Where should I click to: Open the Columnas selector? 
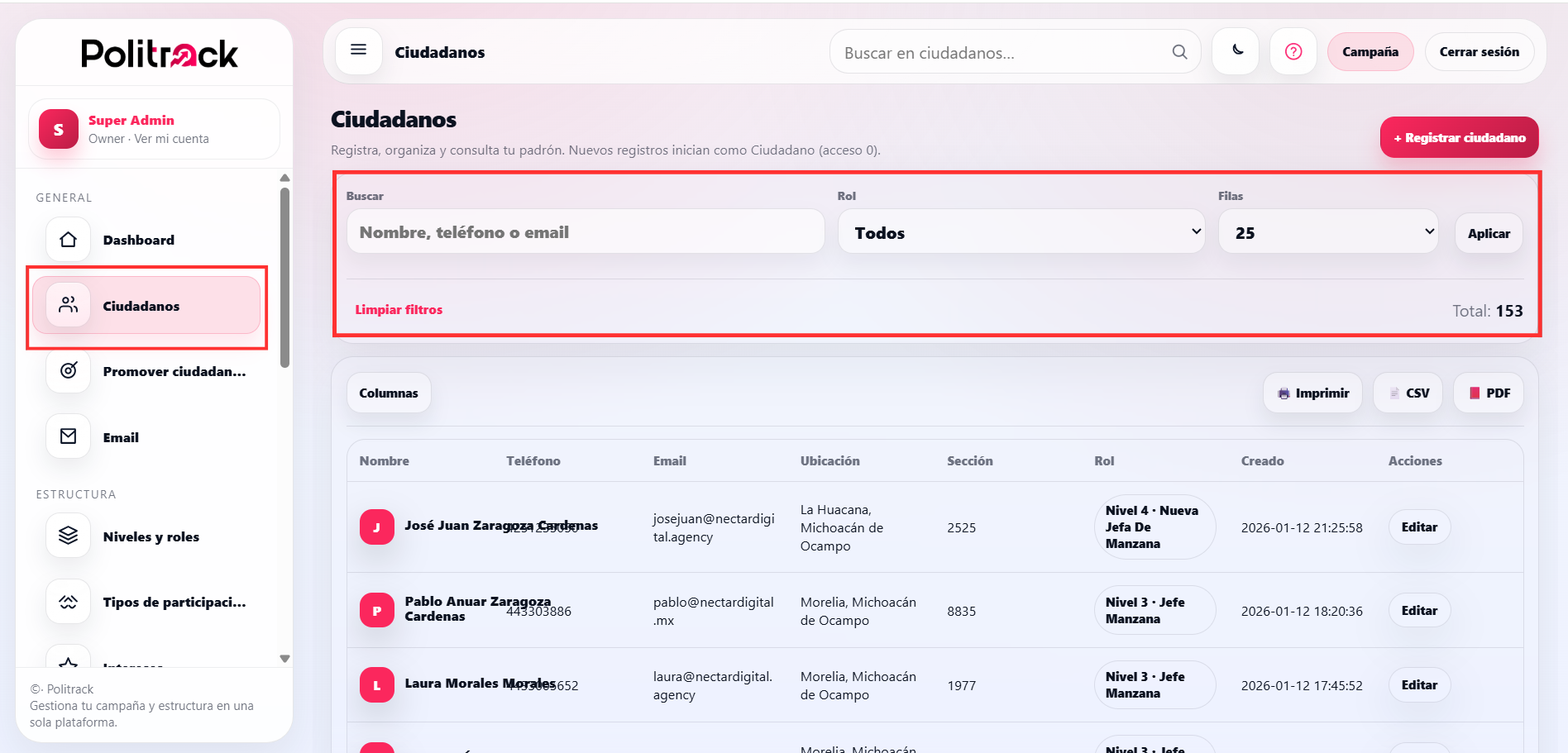388,393
